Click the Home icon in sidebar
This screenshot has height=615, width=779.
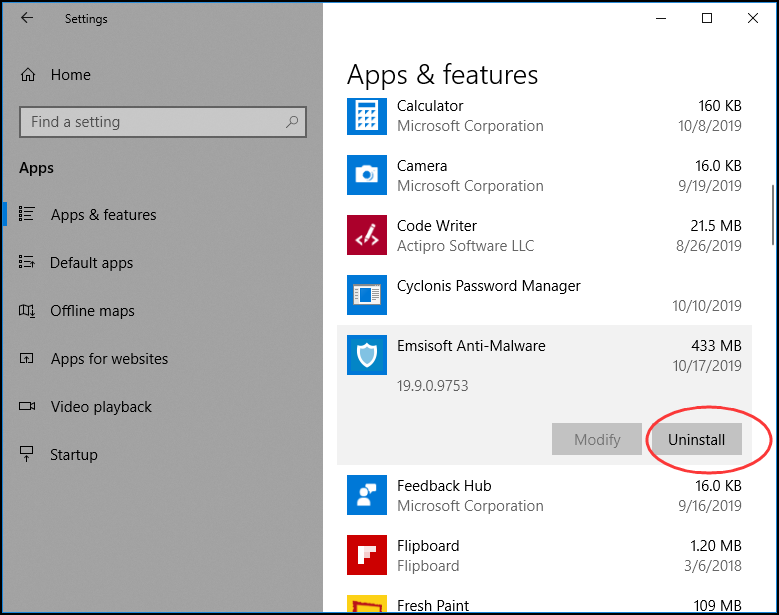pos(28,75)
